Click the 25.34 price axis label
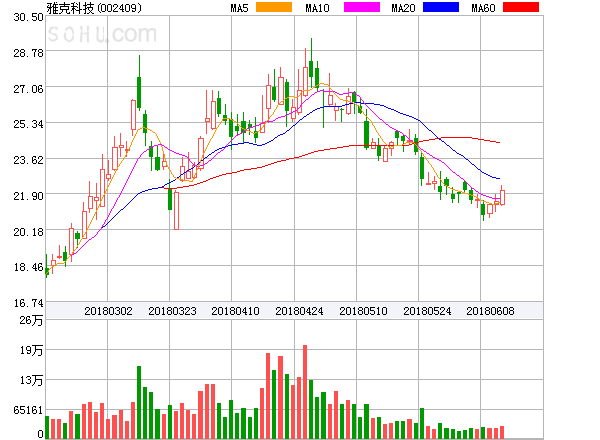Image resolution: width=600 pixels, height=440 pixels. click(x=28, y=124)
